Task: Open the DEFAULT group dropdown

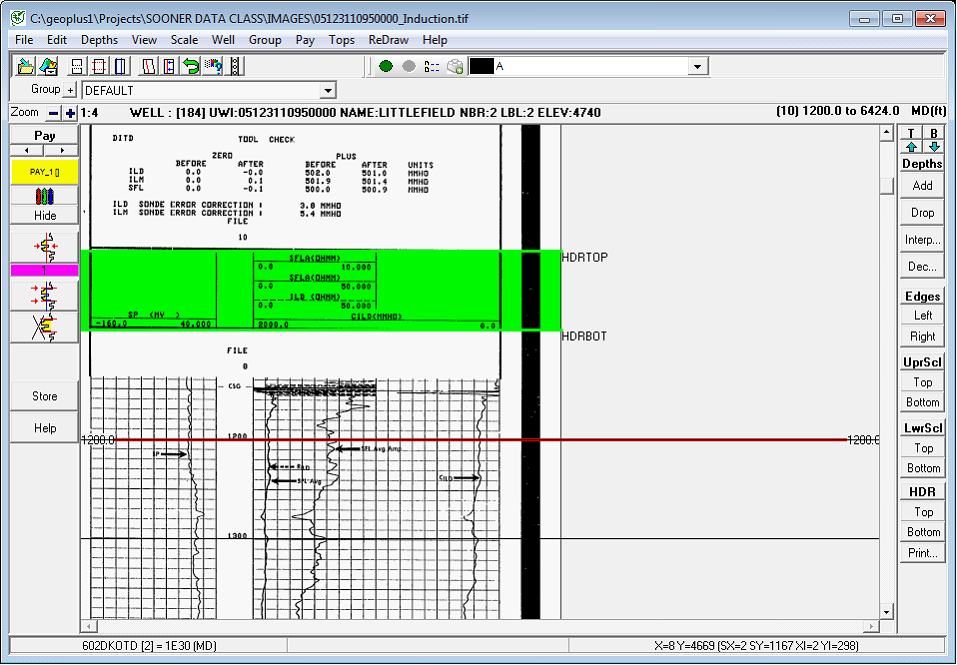Action: (x=327, y=89)
